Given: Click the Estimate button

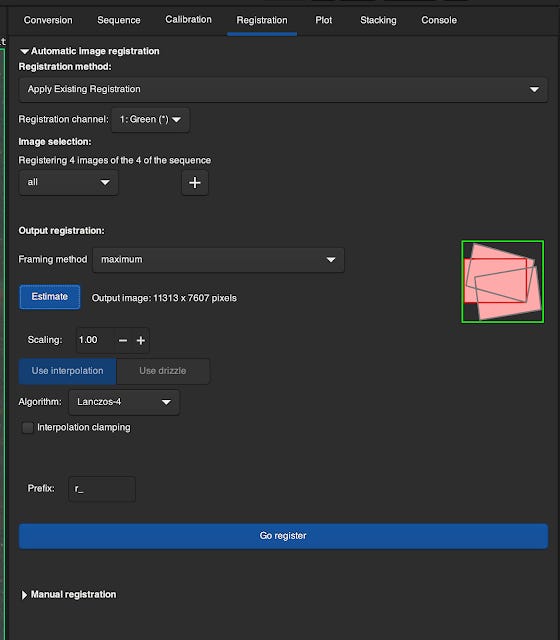Looking at the screenshot, I should pos(50,297).
